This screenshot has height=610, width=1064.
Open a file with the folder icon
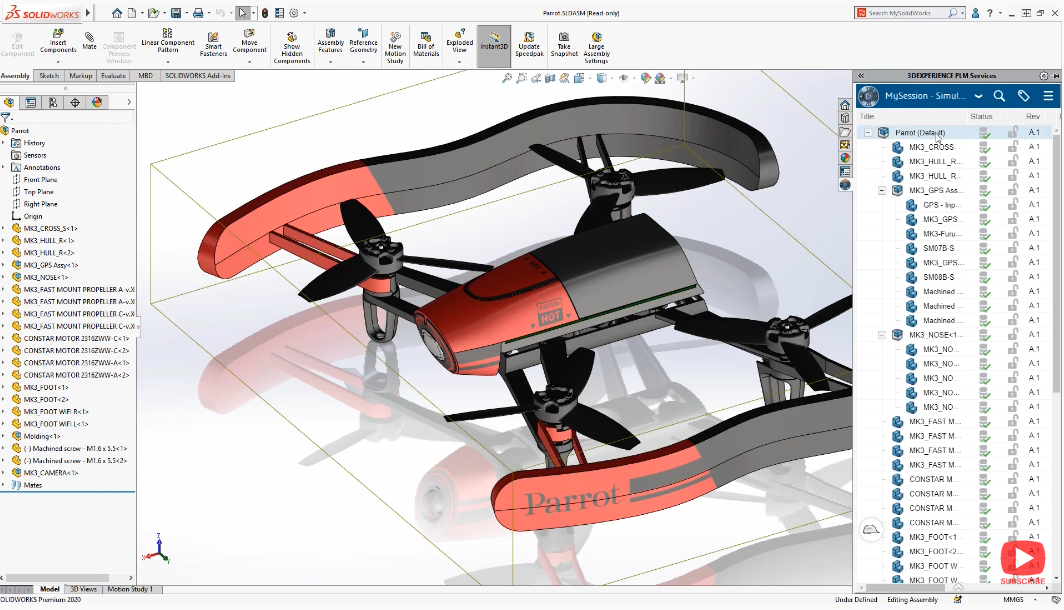tap(154, 13)
